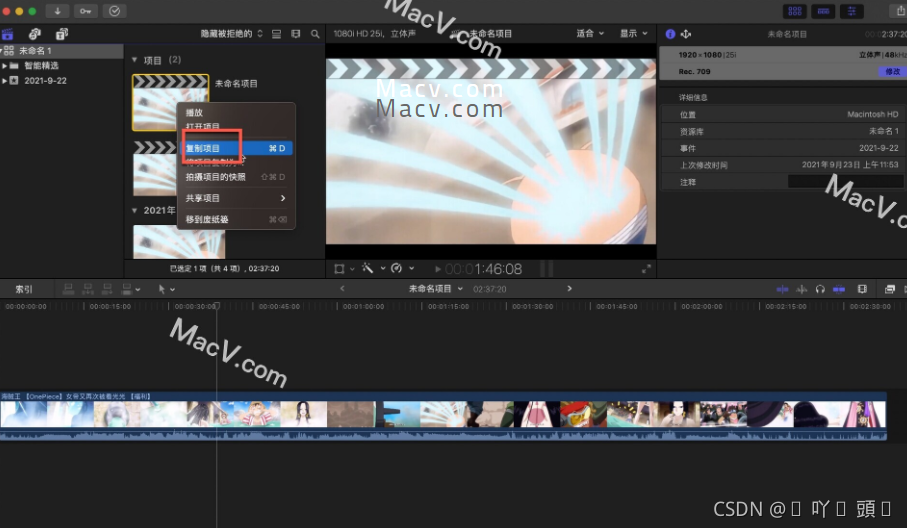This screenshot has width=907, height=528.
Task: Collapse the 项目 (2) section
Action: click(x=134, y=60)
